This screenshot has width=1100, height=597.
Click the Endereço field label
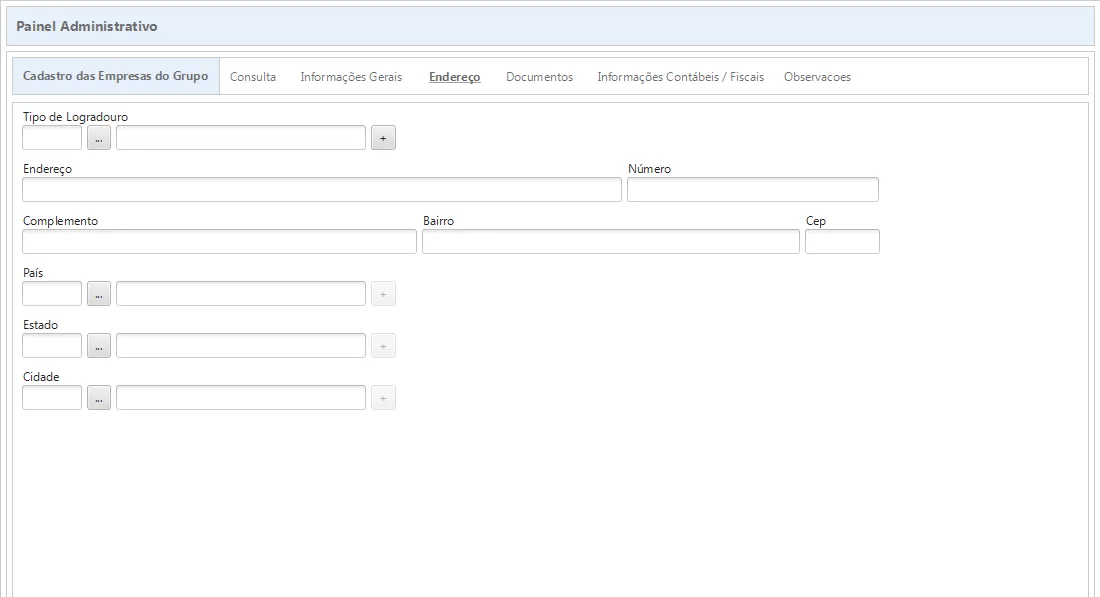point(48,169)
